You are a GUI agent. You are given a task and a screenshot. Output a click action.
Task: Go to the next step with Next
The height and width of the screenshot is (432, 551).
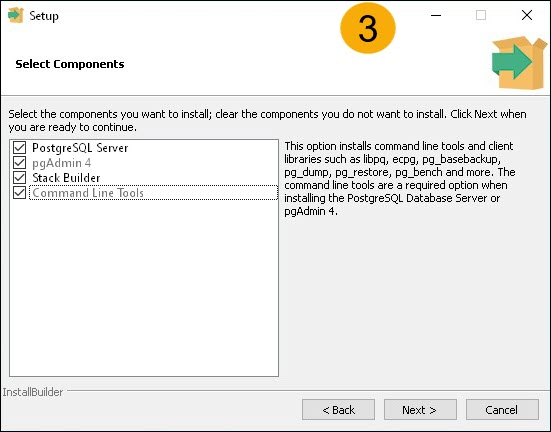(420, 410)
